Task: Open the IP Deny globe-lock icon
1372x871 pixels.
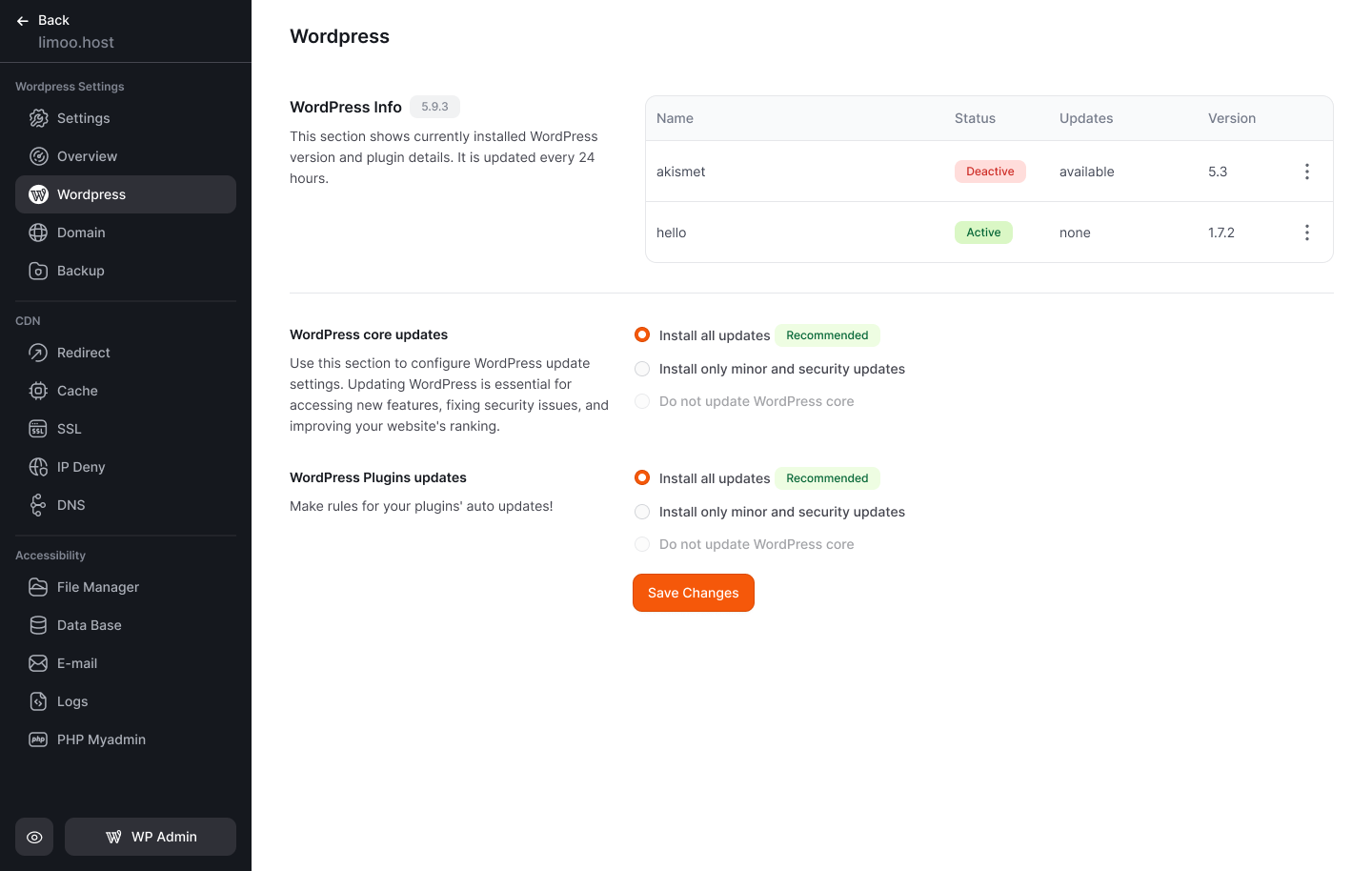Action: click(x=38, y=467)
